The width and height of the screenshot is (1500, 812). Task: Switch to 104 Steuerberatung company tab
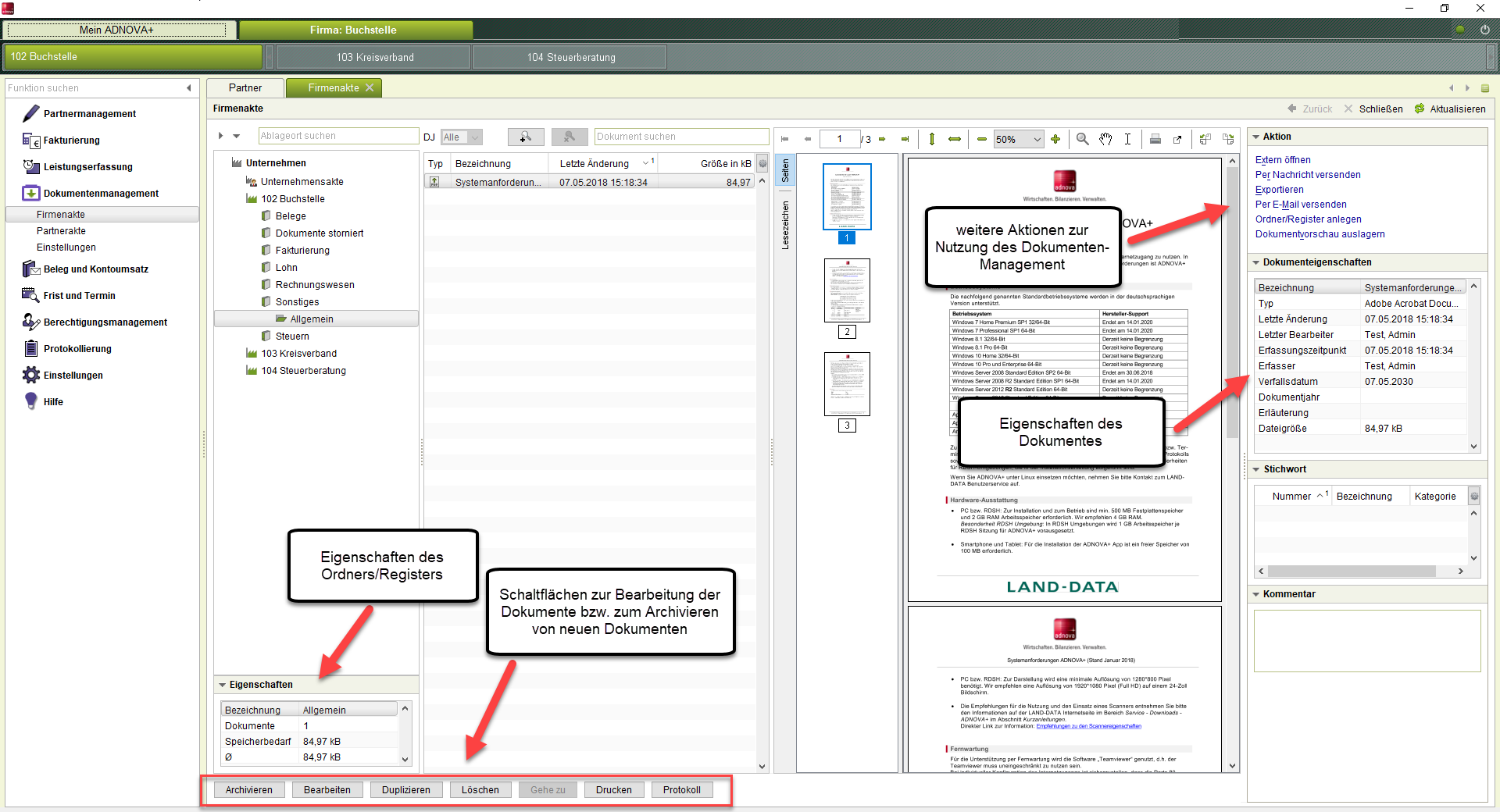point(571,57)
